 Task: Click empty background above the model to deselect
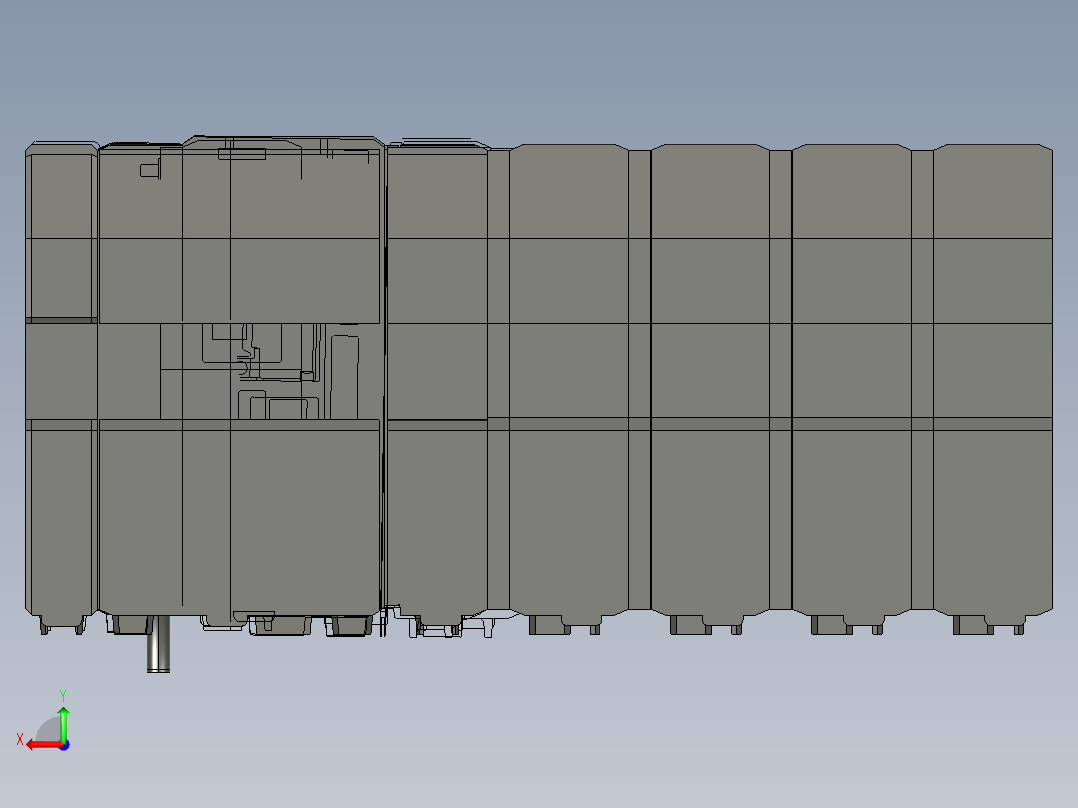point(540,70)
